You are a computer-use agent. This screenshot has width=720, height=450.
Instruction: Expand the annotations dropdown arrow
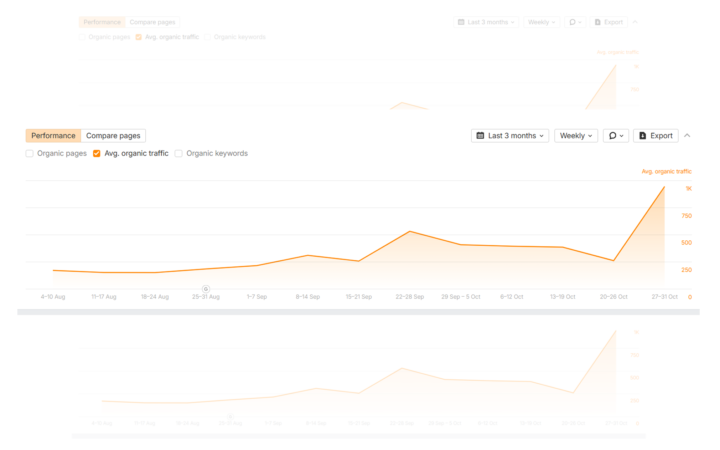click(621, 136)
